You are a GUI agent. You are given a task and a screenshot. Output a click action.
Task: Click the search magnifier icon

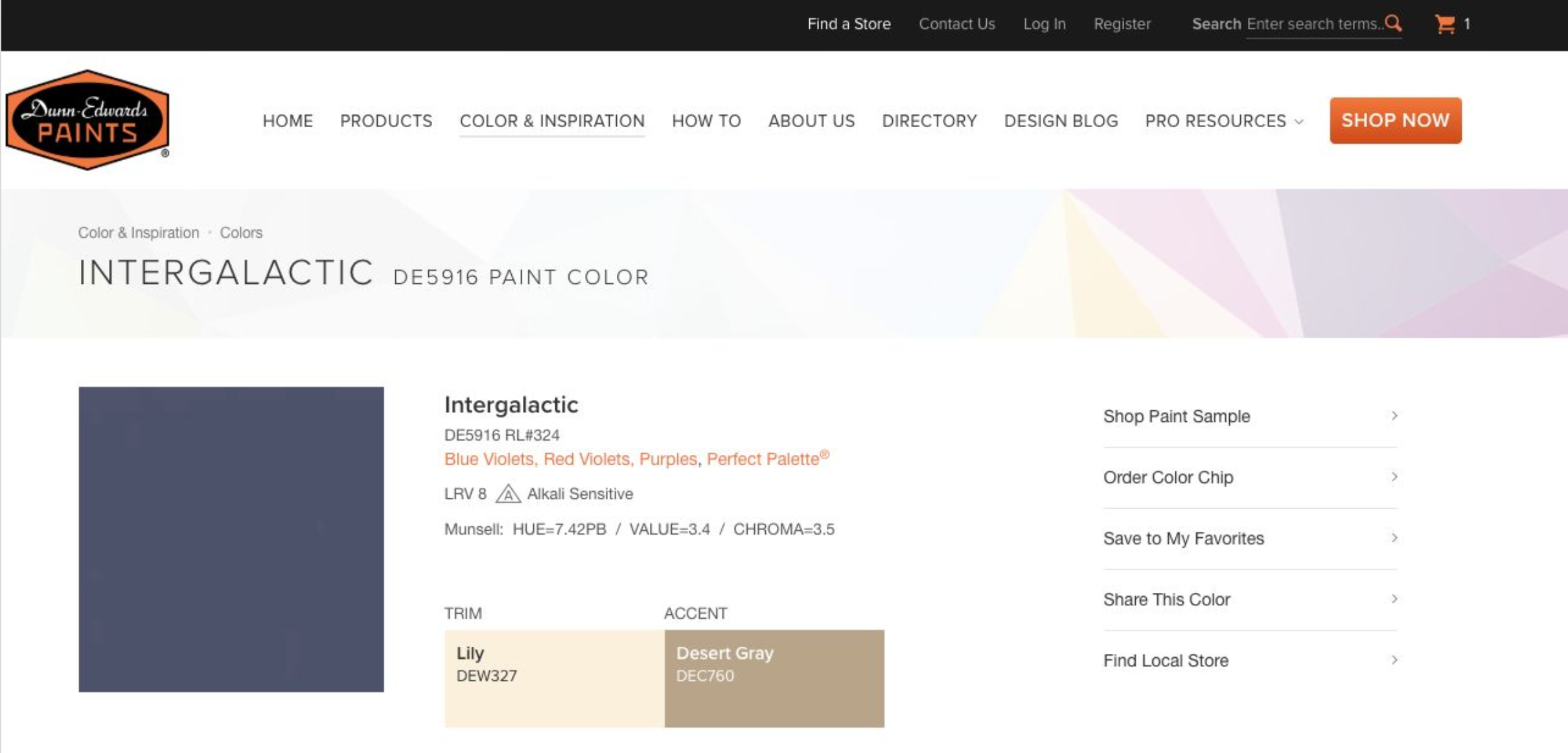1393,24
